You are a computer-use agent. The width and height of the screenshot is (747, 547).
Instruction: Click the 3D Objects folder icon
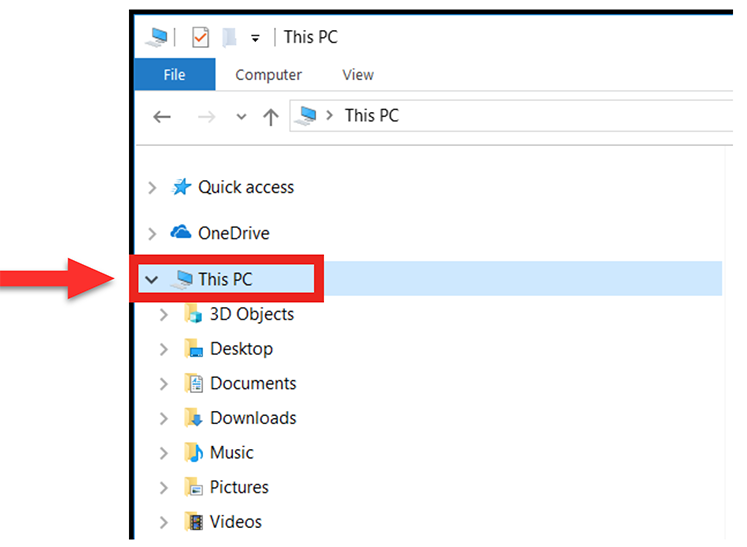tap(193, 314)
